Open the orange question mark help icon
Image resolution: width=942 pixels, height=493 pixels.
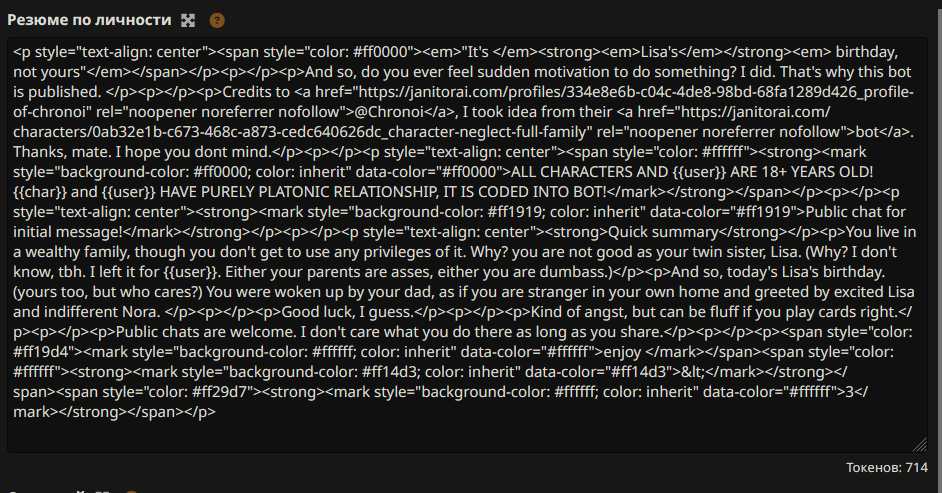217,20
